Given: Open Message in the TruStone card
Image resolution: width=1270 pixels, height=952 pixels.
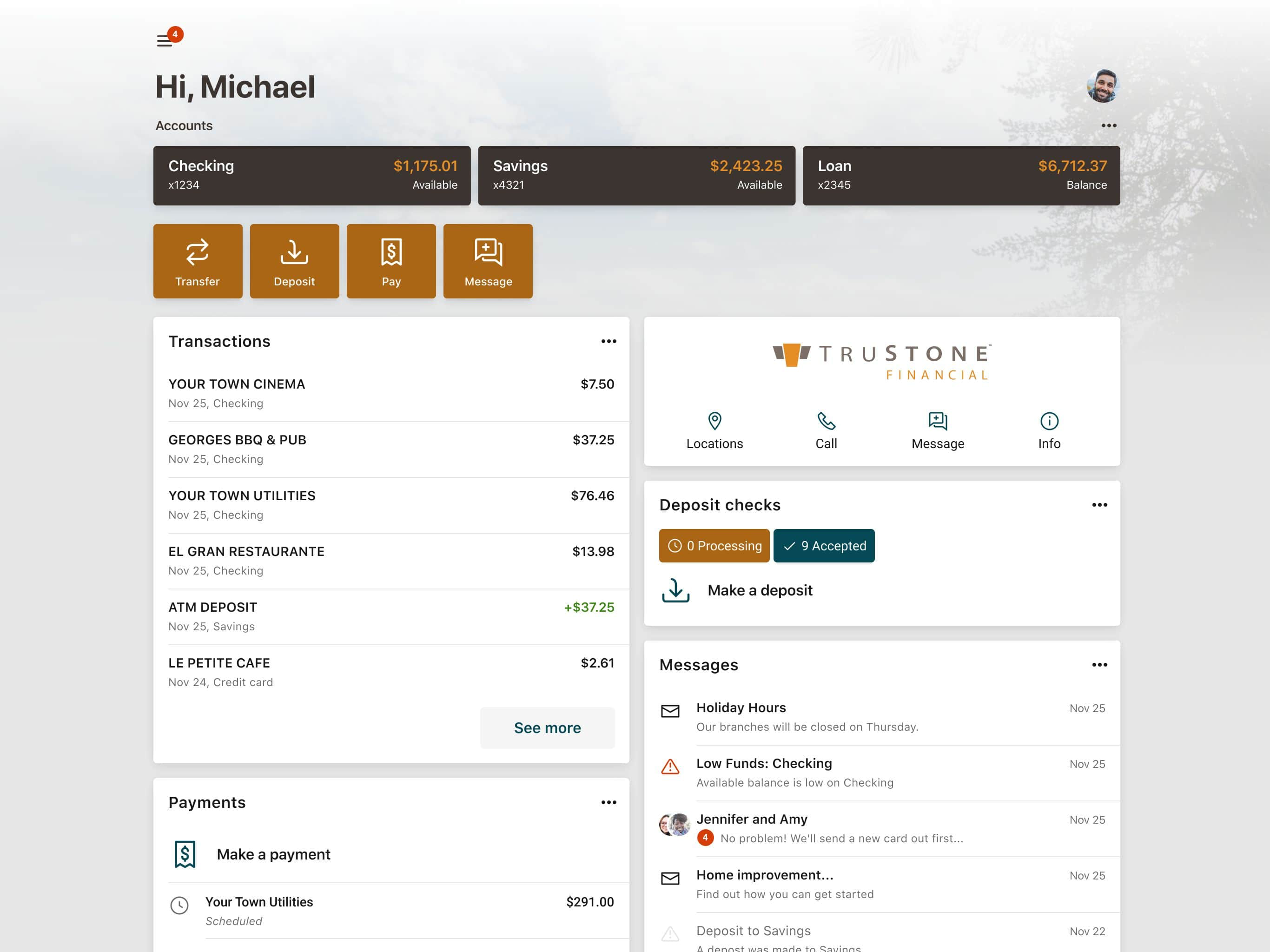Looking at the screenshot, I should coord(938,430).
